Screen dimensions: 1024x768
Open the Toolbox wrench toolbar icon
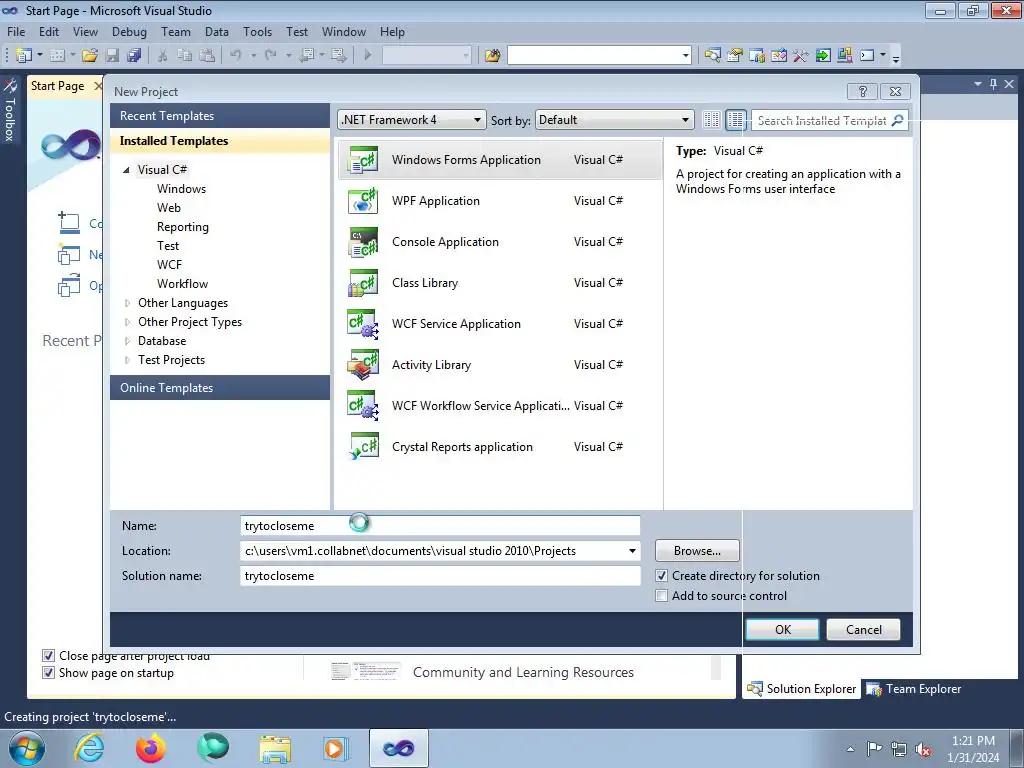pyautogui.click(x=801, y=56)
